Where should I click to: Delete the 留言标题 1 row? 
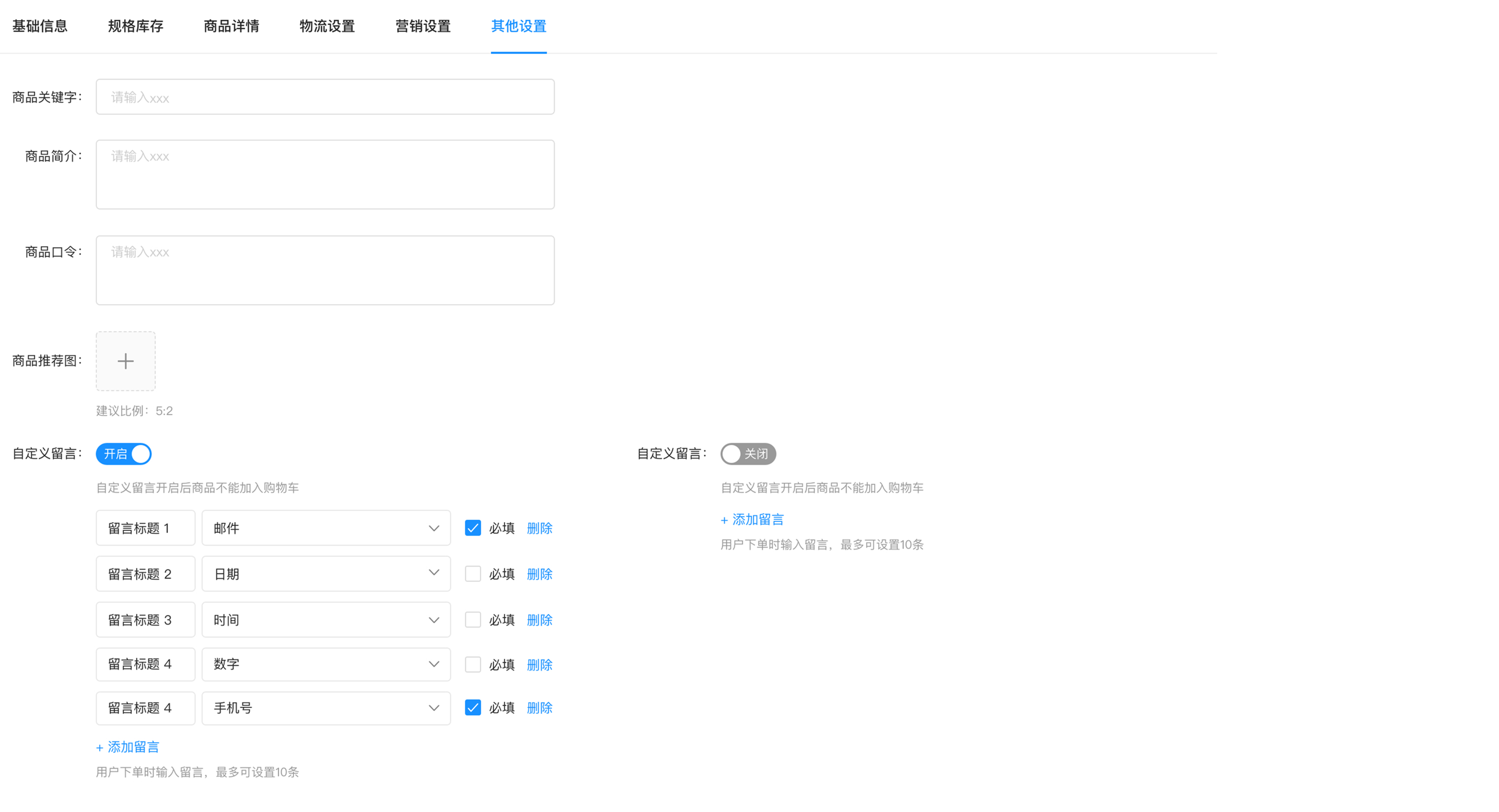click(x=539, y=528)
